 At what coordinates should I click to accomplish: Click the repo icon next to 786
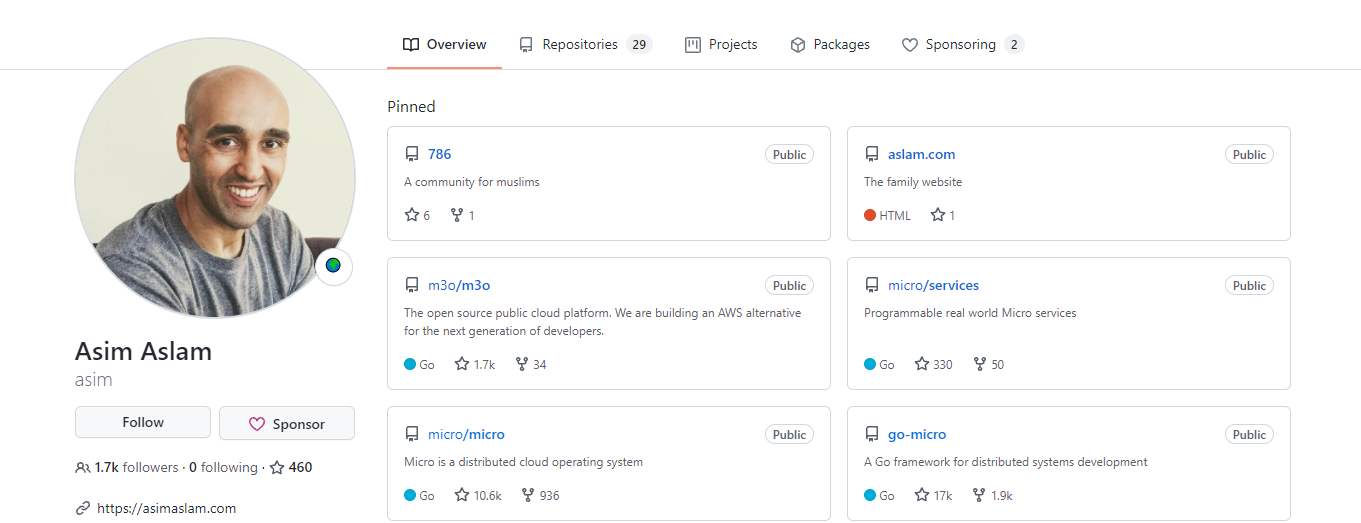pyautogui.click(x=412, y=154)
